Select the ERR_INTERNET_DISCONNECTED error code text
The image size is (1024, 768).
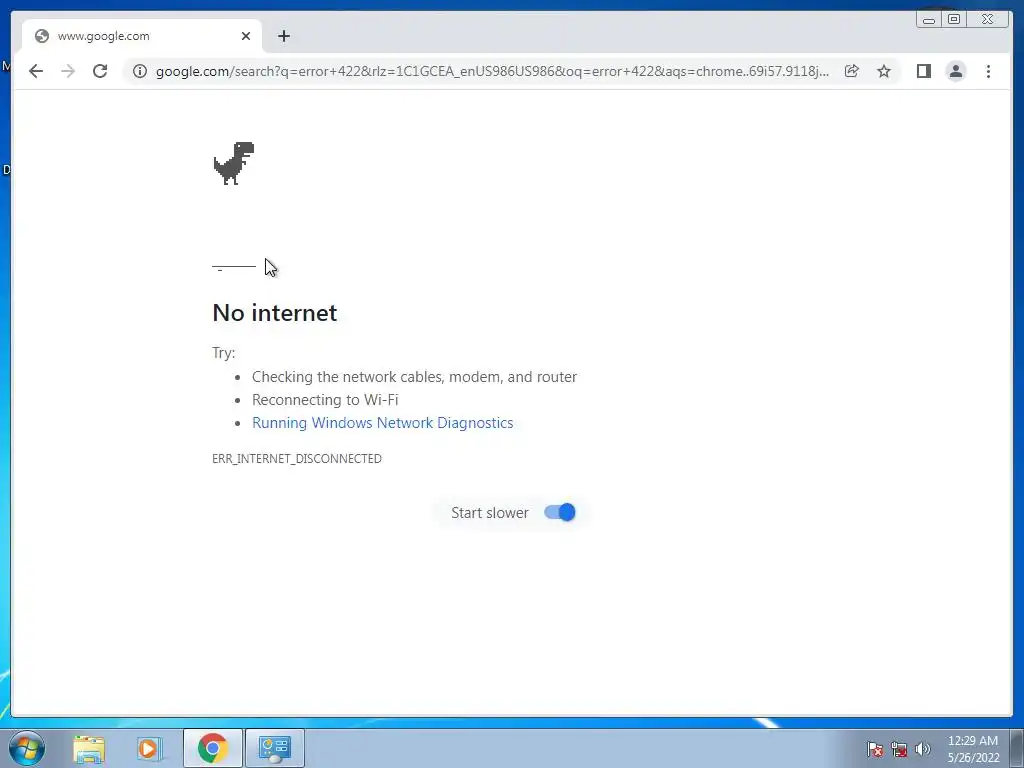(297, 458)
